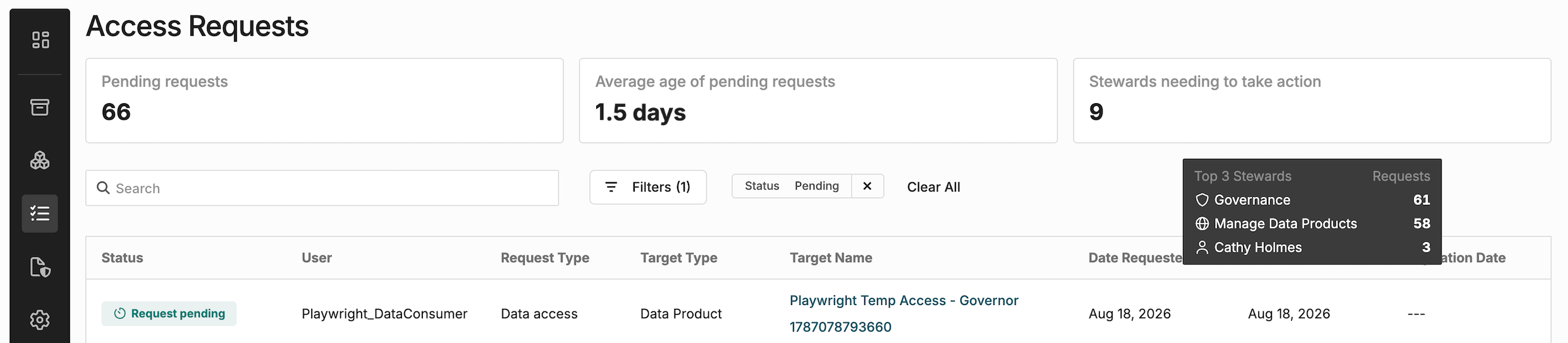Open Playwright Temp Access - Governor link
The height and width of the screenshot is (343, 1568).
coord(903,313)
